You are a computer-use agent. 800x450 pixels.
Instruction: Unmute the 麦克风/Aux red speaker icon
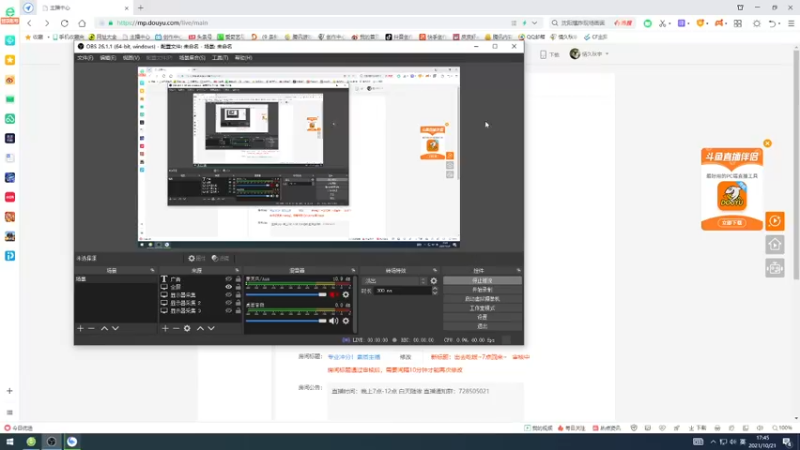click(334, 294)
